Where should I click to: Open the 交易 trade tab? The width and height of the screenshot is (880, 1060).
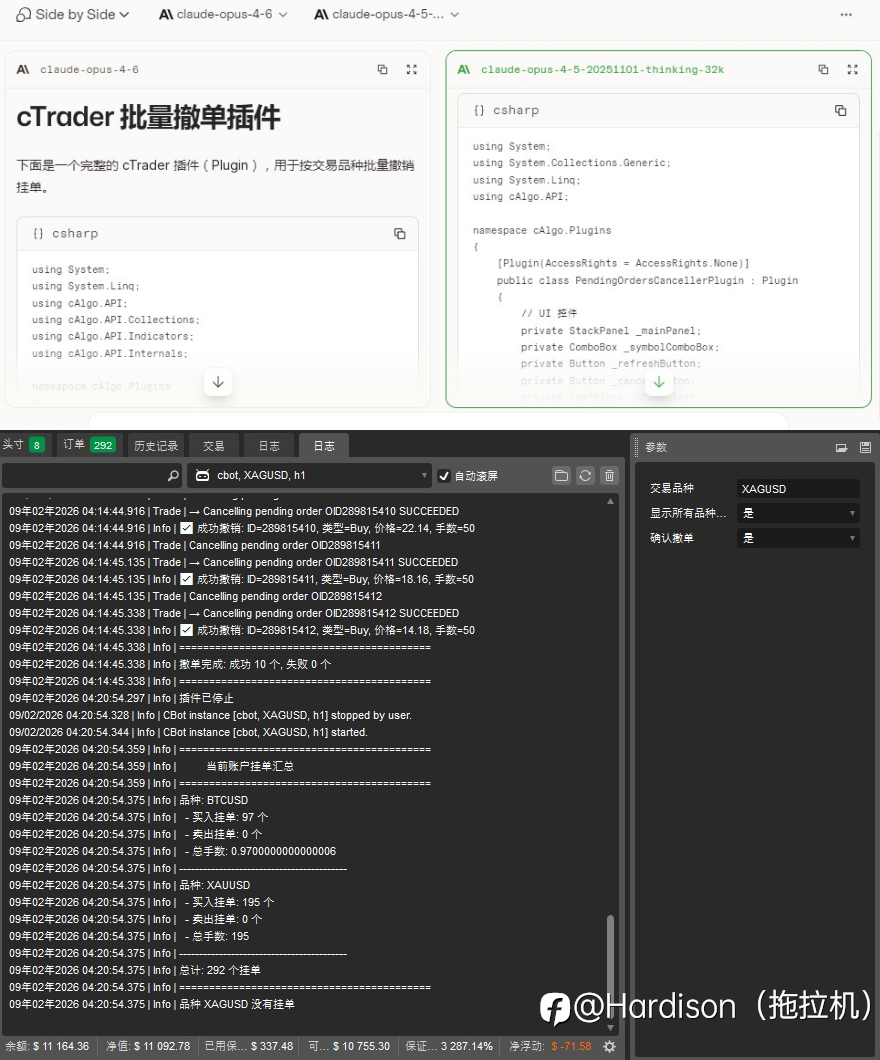214,445
